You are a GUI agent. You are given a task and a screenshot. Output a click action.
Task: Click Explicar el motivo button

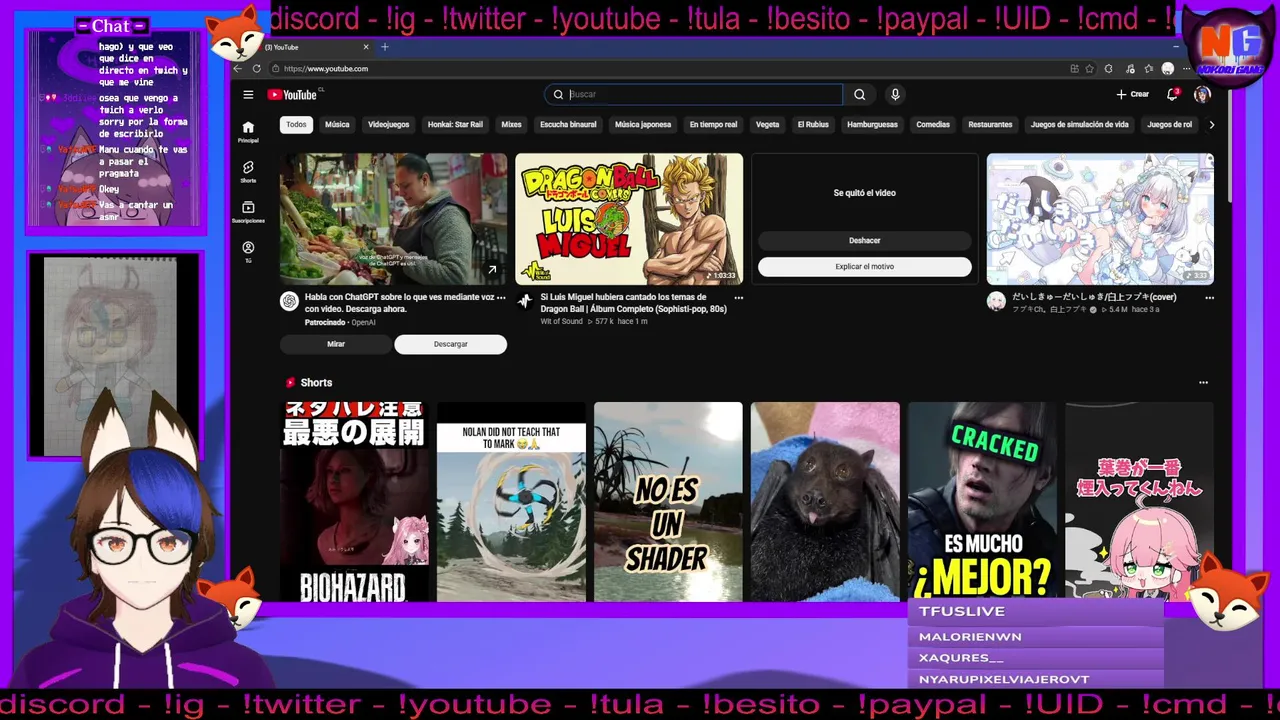coord(864,267)
